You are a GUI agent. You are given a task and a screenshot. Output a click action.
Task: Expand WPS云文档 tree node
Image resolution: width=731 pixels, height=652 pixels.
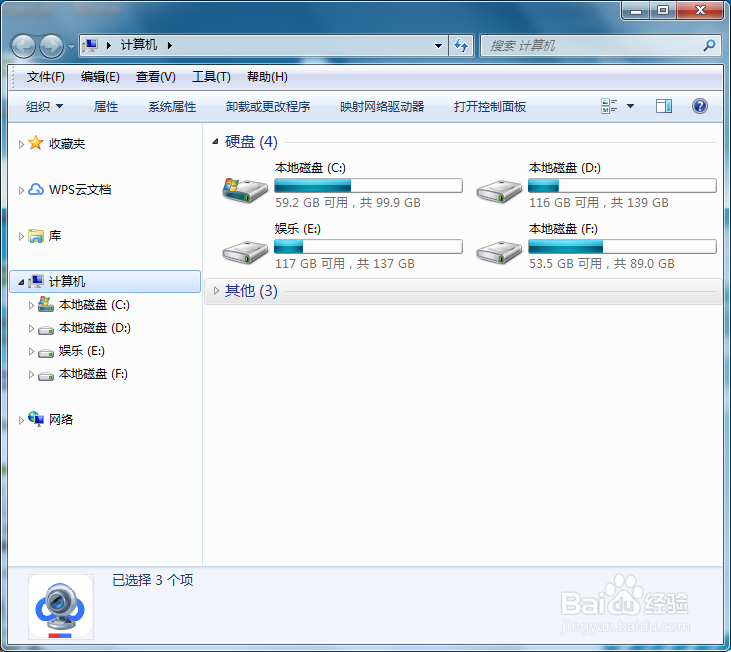click(21, 190)
